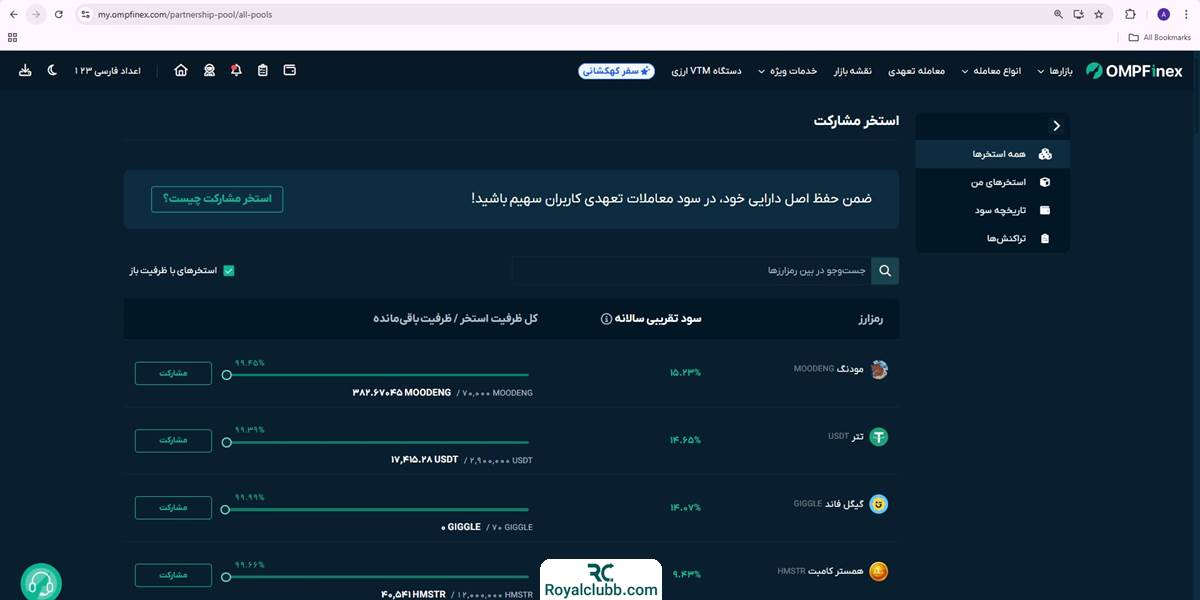Image resolution: width=1200 pixels, height=600 pixels.
Task: Open نقشه بازار menu item
Action: [853, 71]
